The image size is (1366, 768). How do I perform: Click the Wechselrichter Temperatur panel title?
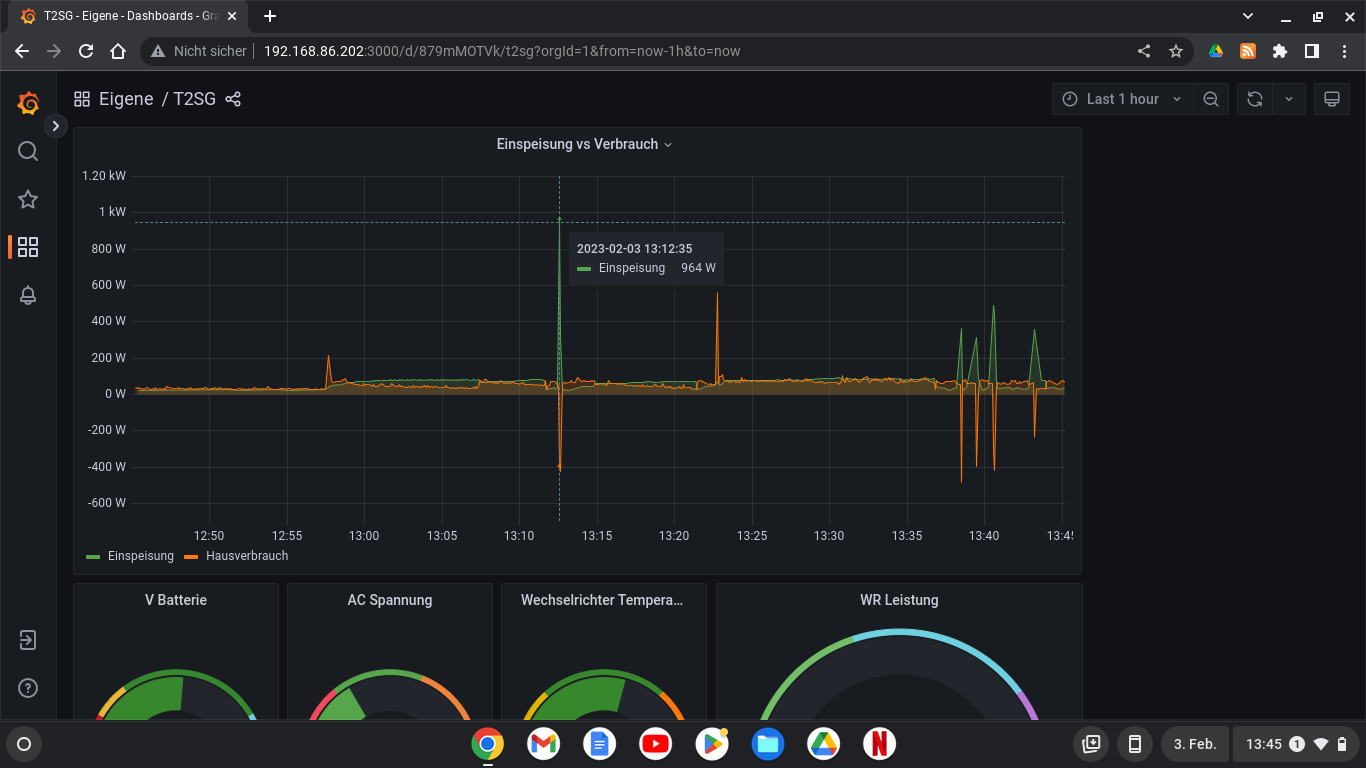pyautogui.click(x=603, y=600)
